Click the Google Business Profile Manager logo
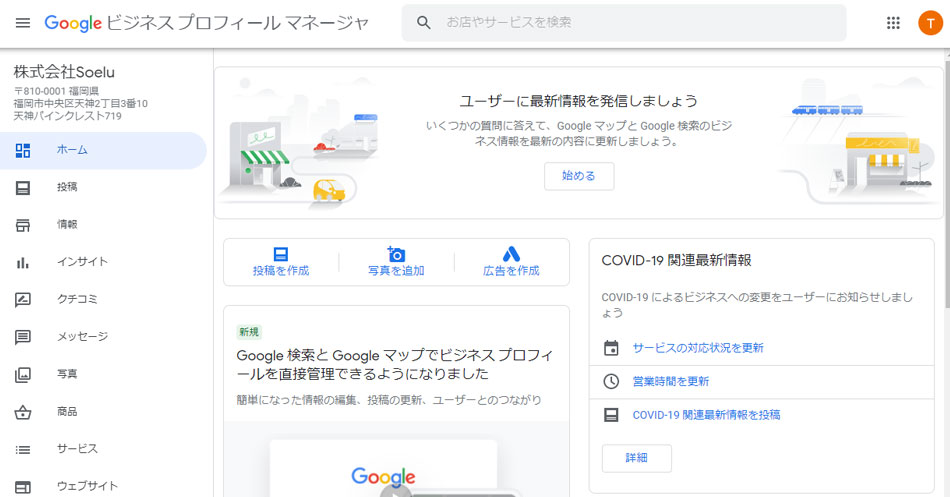 [x=207, y=23]
